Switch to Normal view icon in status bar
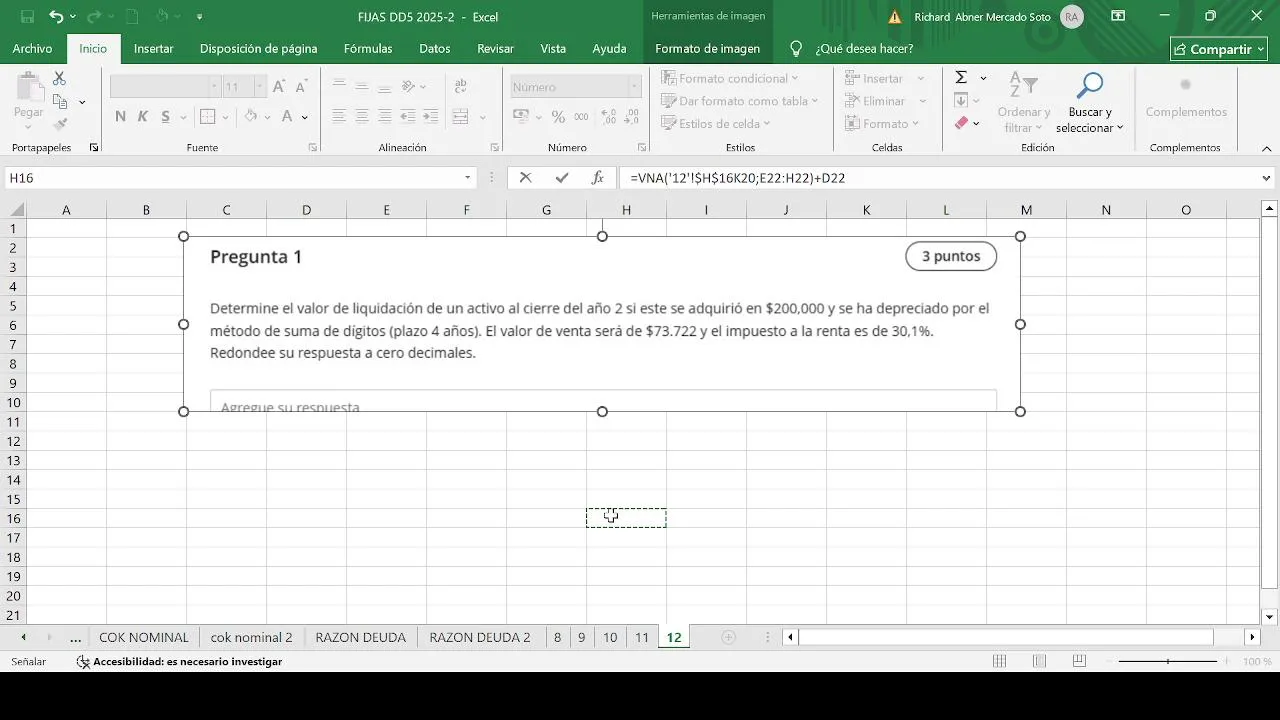 click(x=999, y=661)
